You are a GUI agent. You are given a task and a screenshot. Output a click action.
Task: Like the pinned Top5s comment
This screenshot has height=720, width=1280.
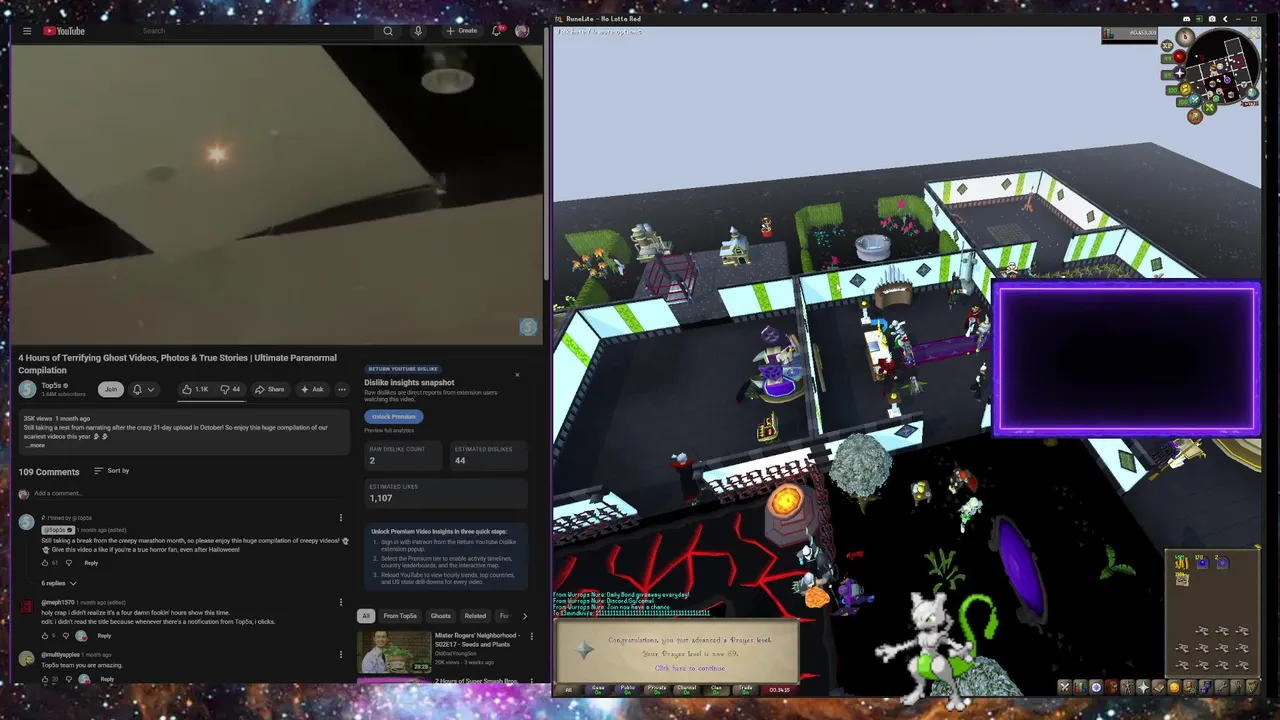click(x=45, y=563)
